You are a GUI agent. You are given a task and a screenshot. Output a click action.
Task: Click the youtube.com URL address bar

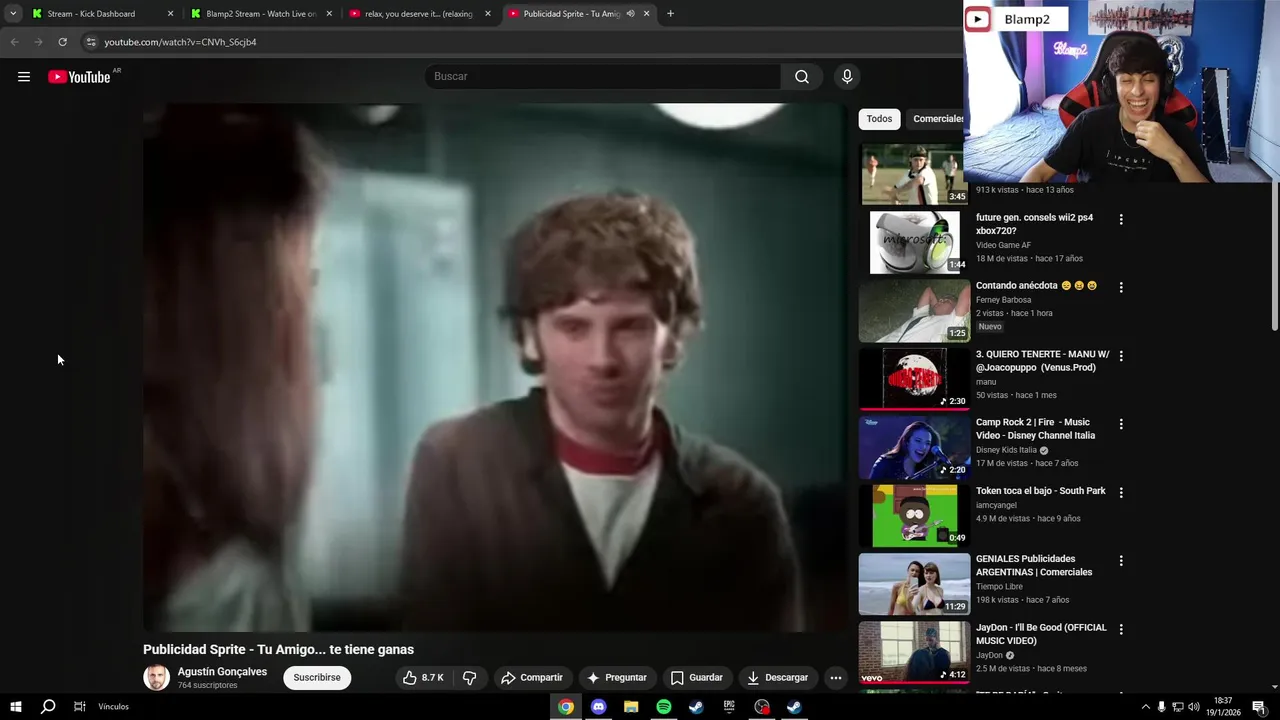[180, 42]
